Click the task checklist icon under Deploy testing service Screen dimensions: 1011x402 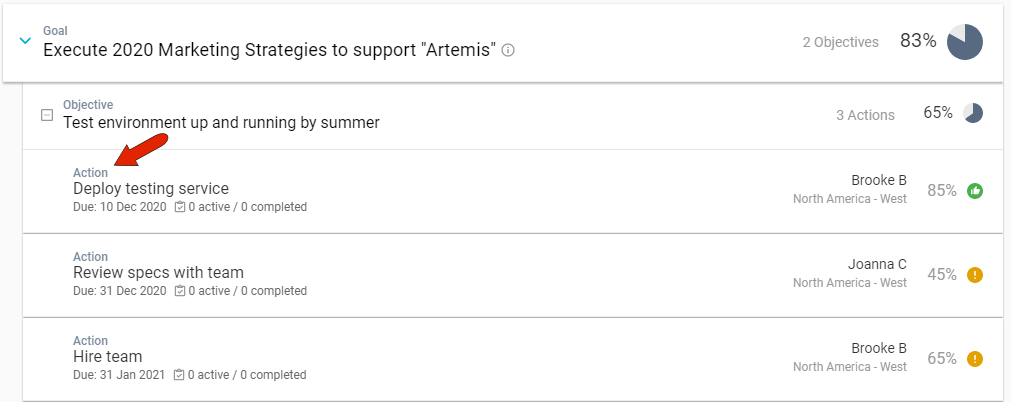[x=180, y=207]
